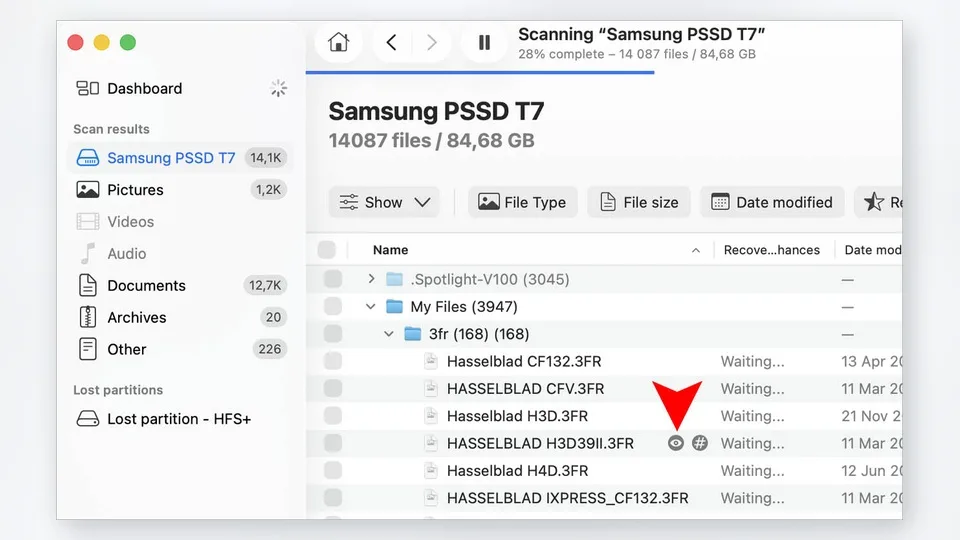Select file Hasselblad H4D.3FR
This screenshot has height=540, width=960.
517,470
